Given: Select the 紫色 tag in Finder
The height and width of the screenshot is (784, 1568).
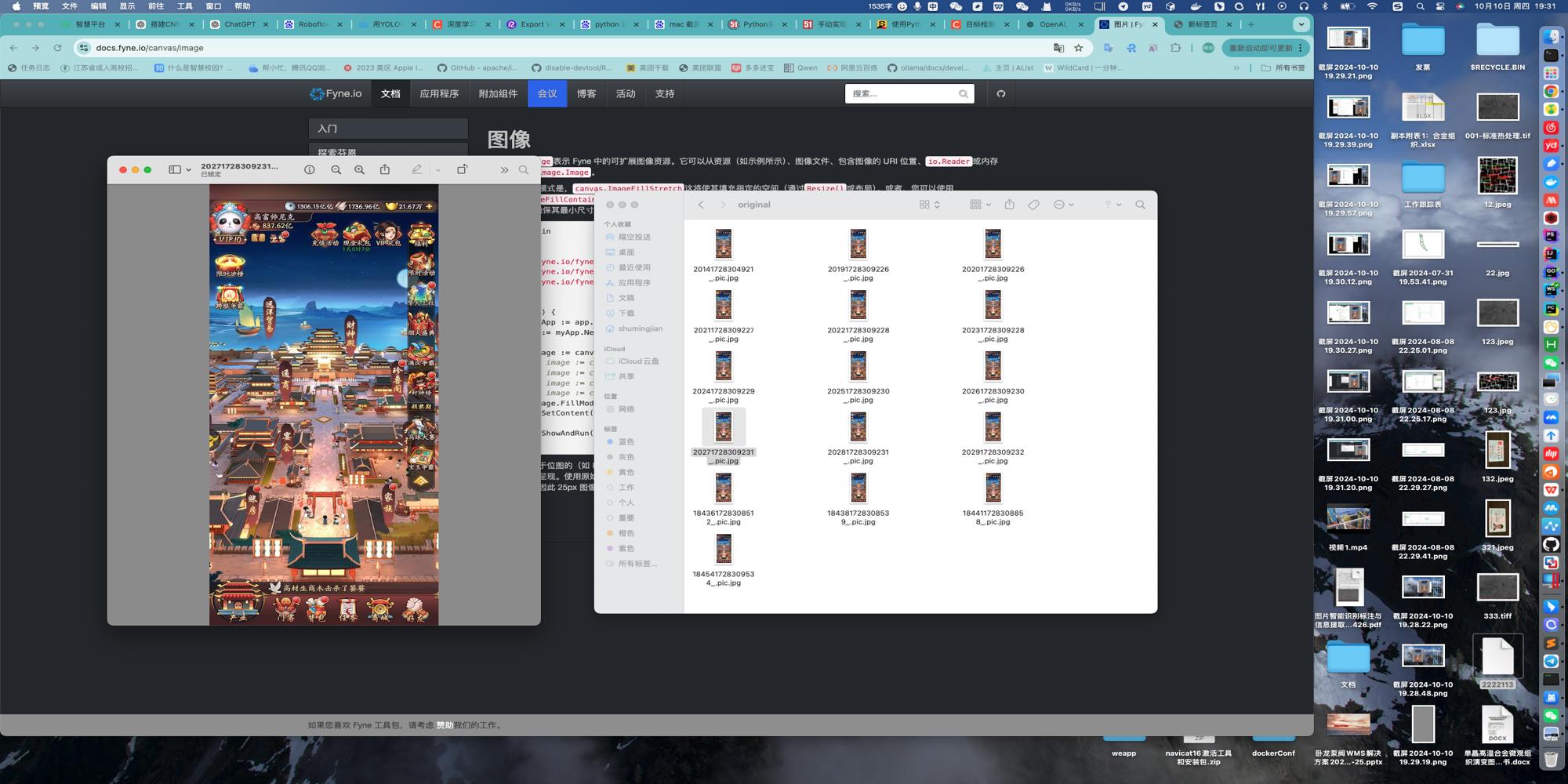Looking at the screenshot, I should coord(619,549).
